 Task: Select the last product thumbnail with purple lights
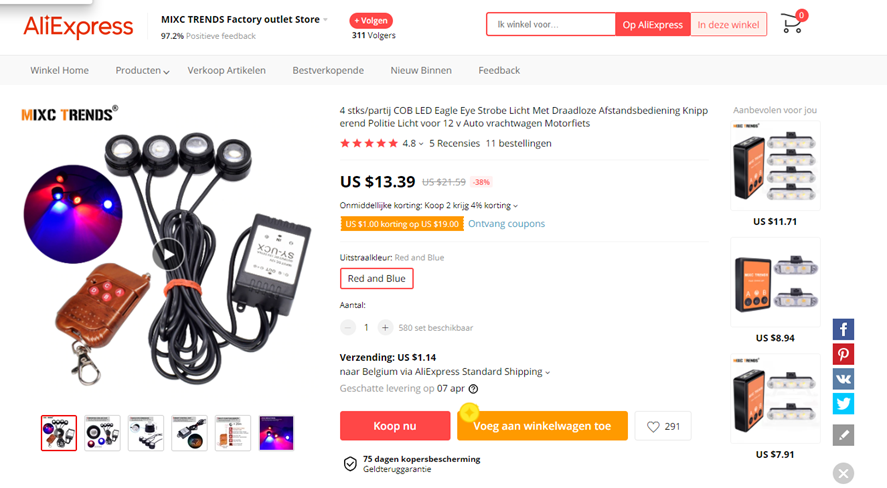pyautogui.click(x=276, y=433)
